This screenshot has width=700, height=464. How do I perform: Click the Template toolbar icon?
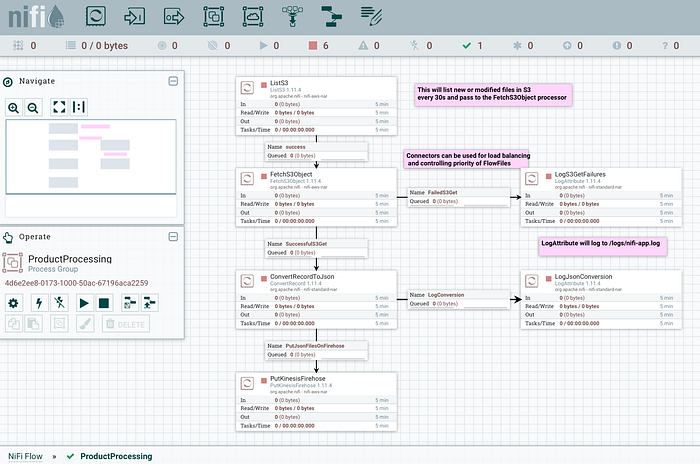coord(332,17)
